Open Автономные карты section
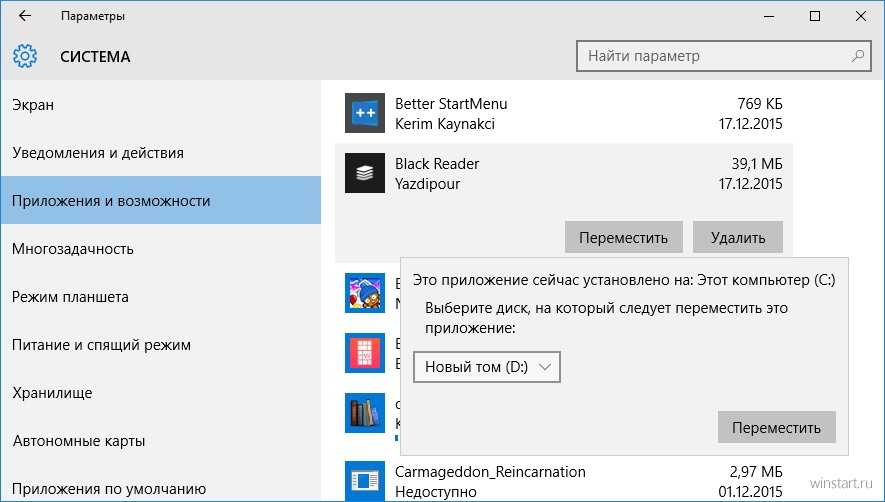885x502 pixels. 161,441
